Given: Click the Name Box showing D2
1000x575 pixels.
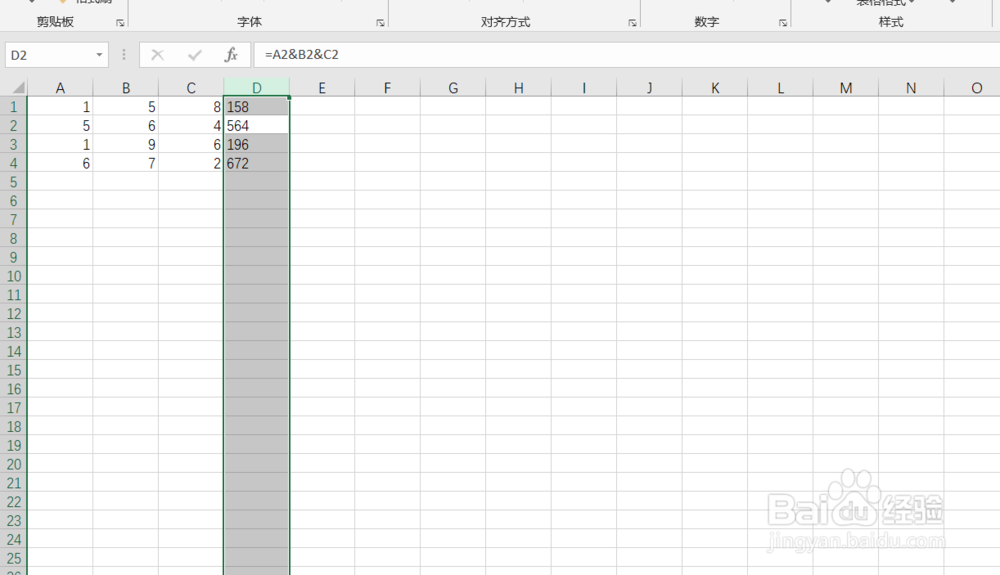Looking at the screenshot, I should 50,55.
